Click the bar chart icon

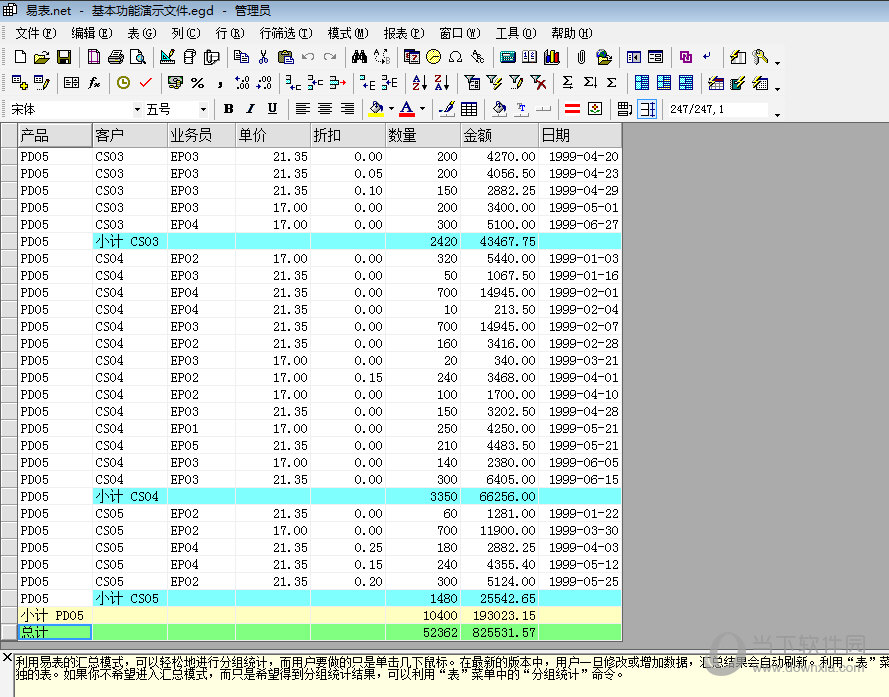click(551, 58)
